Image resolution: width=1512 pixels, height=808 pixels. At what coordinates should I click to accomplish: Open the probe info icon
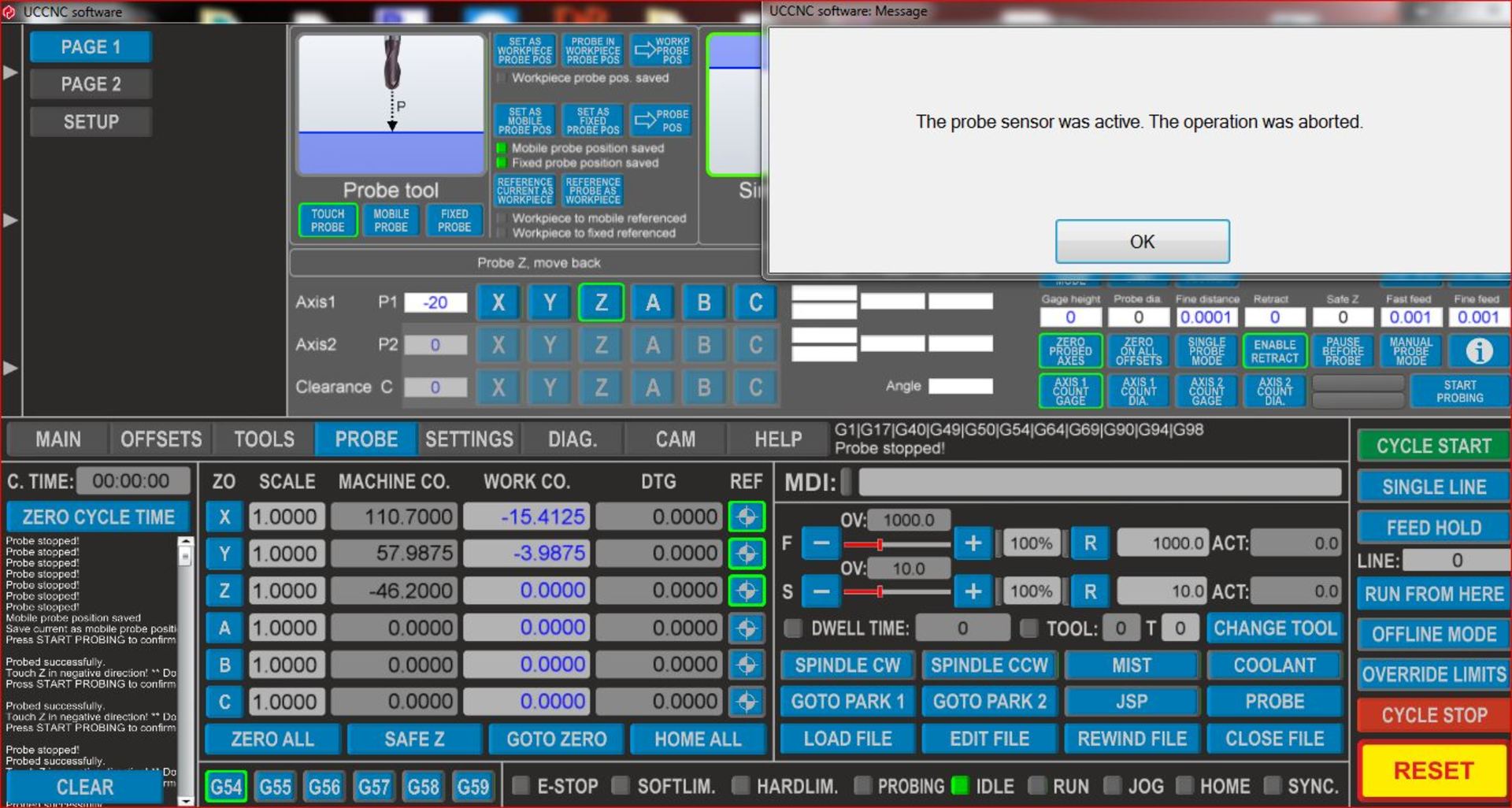[x=1478, y=351]
